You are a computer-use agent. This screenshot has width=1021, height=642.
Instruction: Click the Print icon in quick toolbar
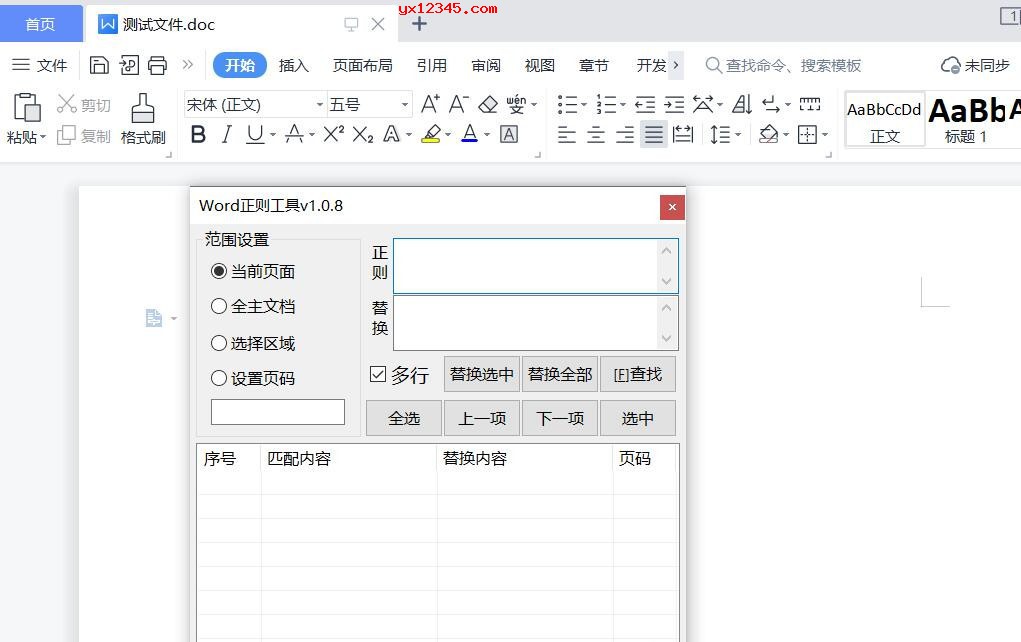pos(158,65)
